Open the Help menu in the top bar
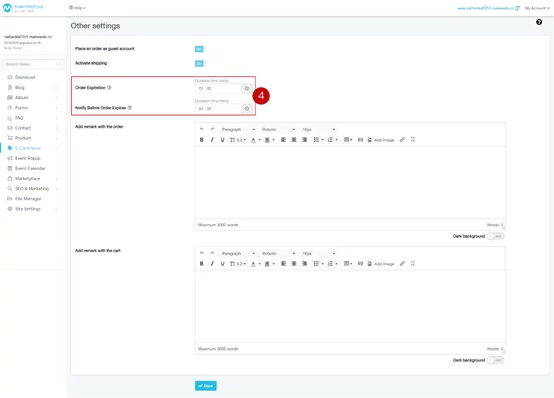The width and height of the screenshot is (554, 398). click(x=77, y=7)
